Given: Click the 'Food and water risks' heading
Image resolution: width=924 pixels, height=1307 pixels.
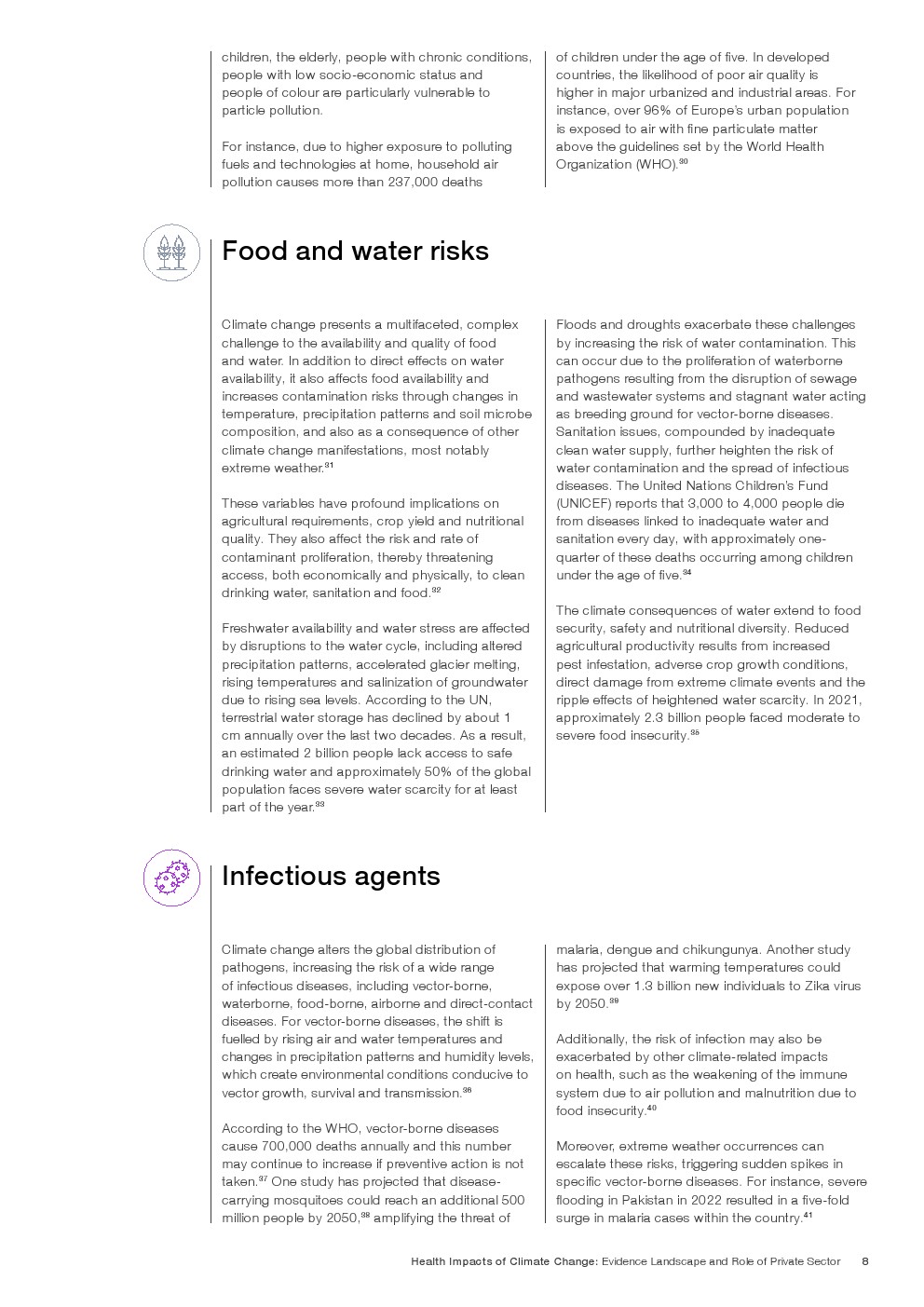Looking at the screenshot, I should point(355,252).
